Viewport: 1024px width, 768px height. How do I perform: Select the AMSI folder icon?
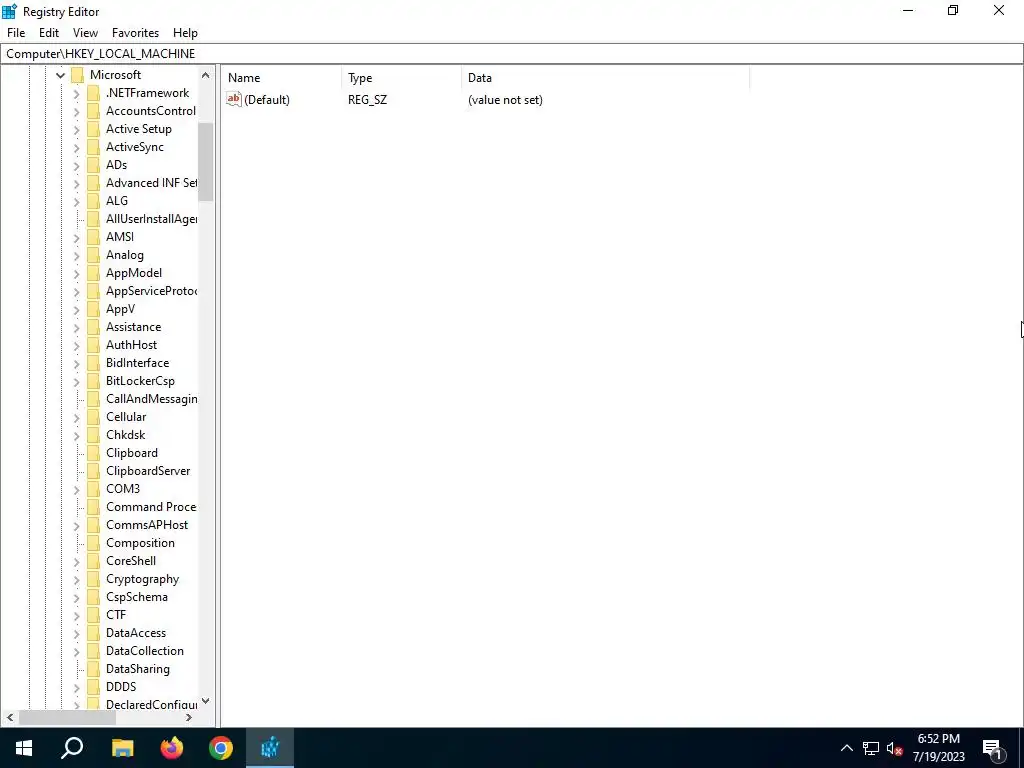click(93, 236)
